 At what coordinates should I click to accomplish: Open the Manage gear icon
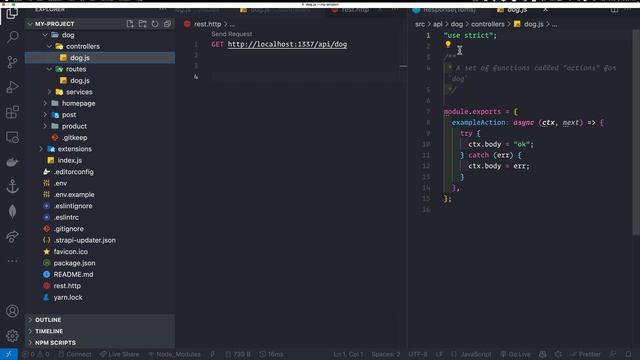point(12,336)
